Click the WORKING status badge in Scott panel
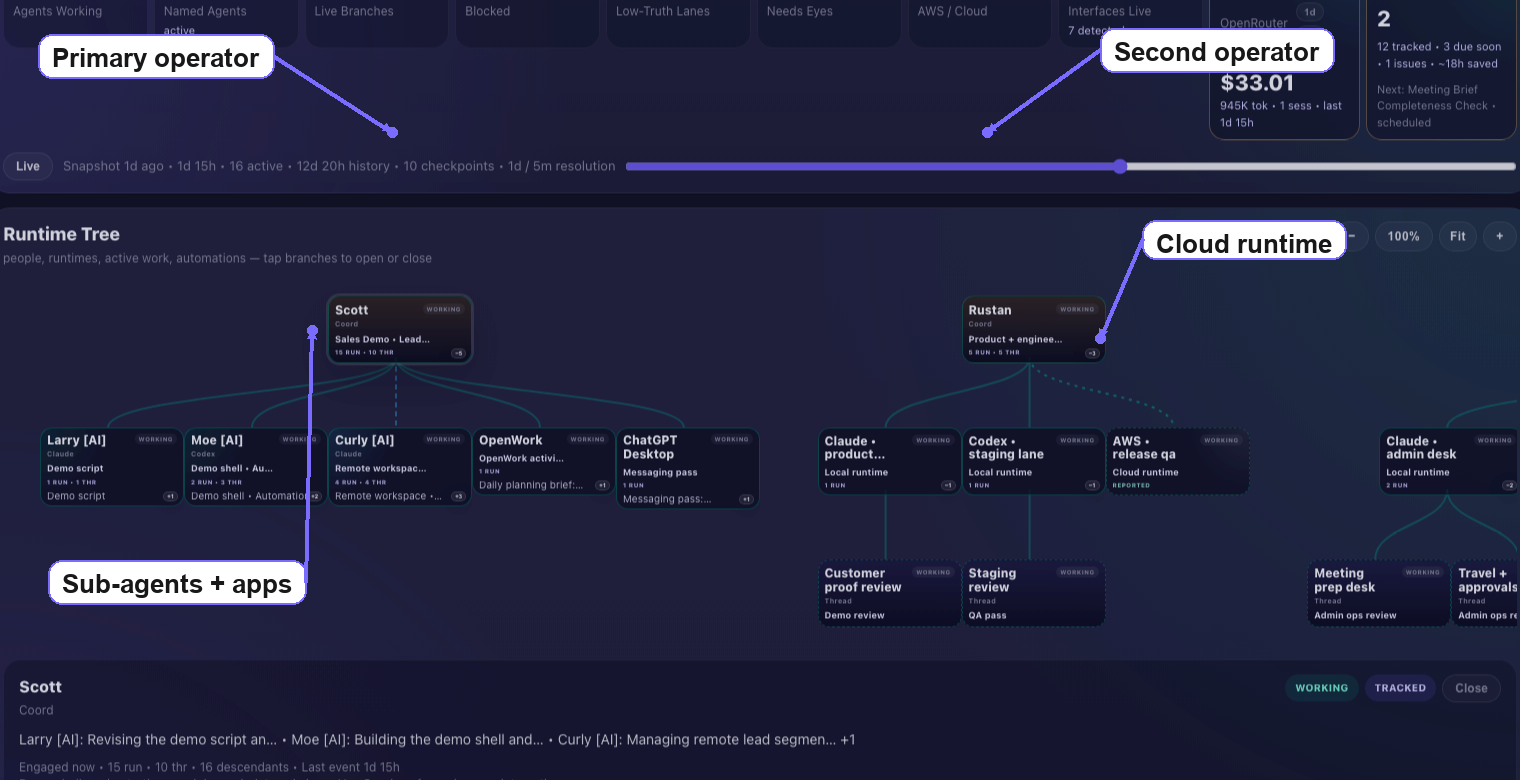The image size is (1520, 780). click(1321, 688)
